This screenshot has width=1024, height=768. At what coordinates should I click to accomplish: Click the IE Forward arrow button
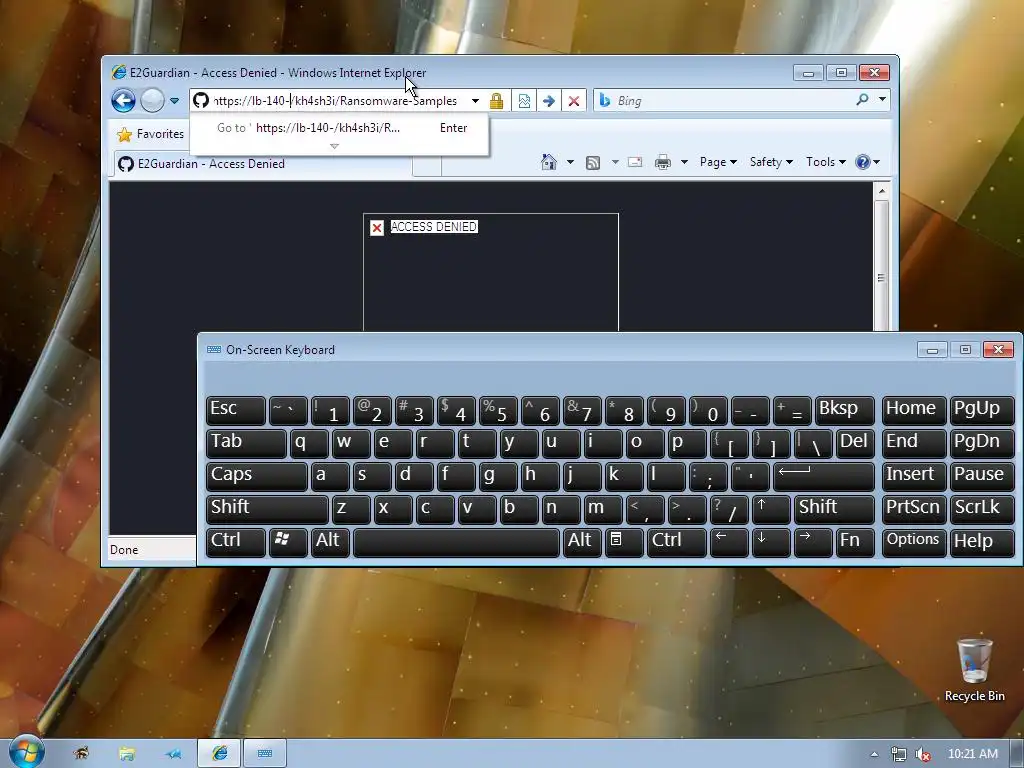(152, 101)
